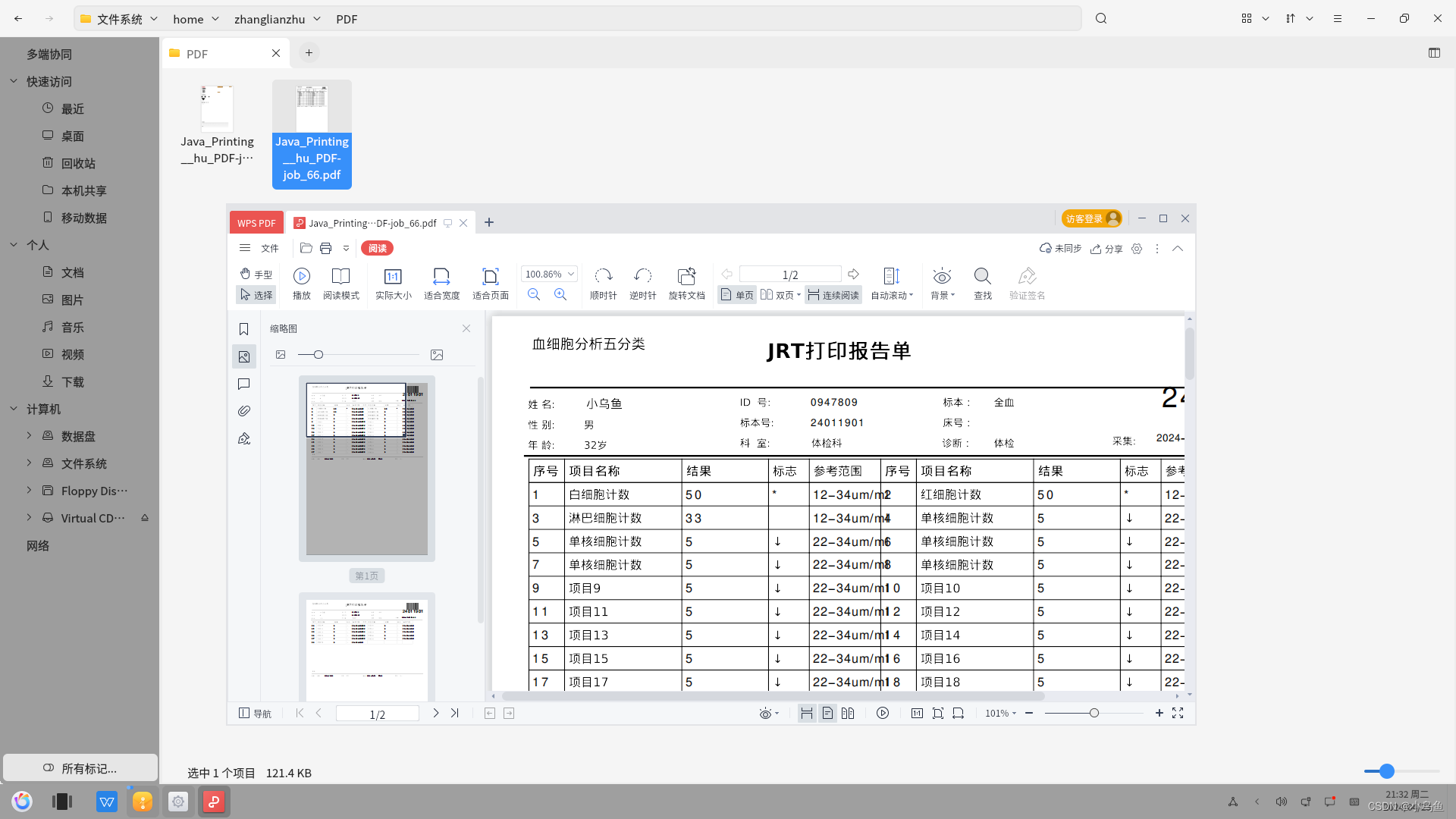Open Background dropdown

(943, 284)
